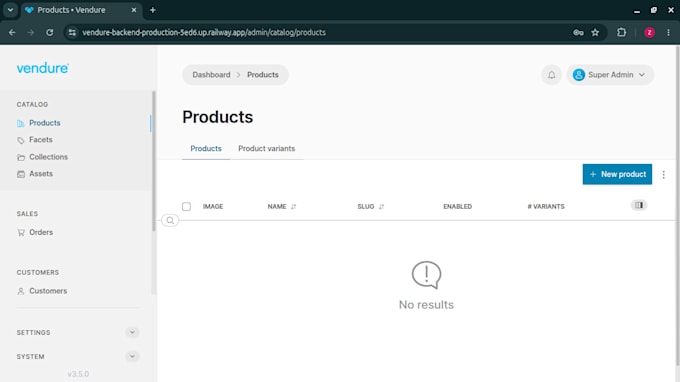Image resolution: width=680 pixels, height=382 pixels.
Task: Bookmark this page with the star
Action: click(x=595, y=33)
